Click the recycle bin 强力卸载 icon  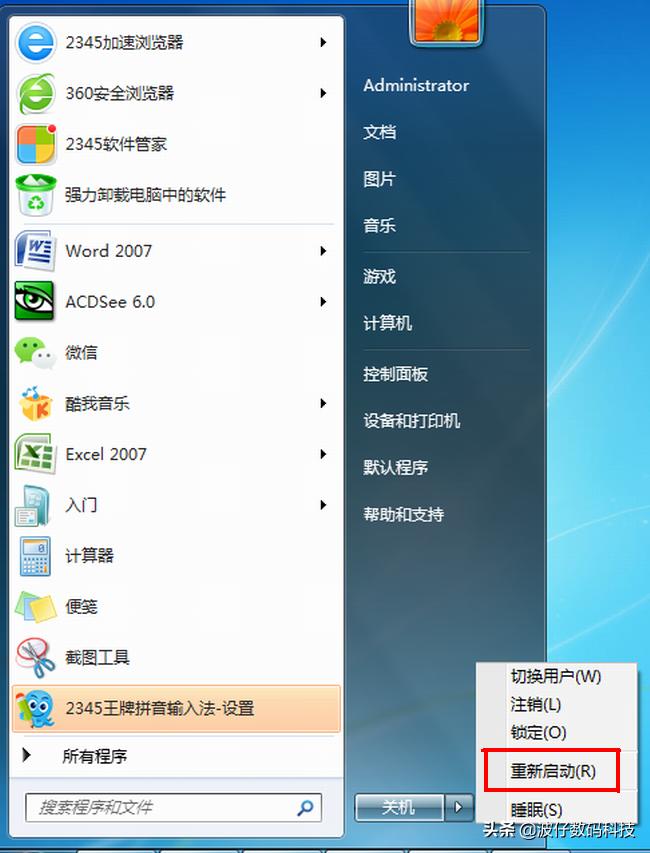[35, 195]
